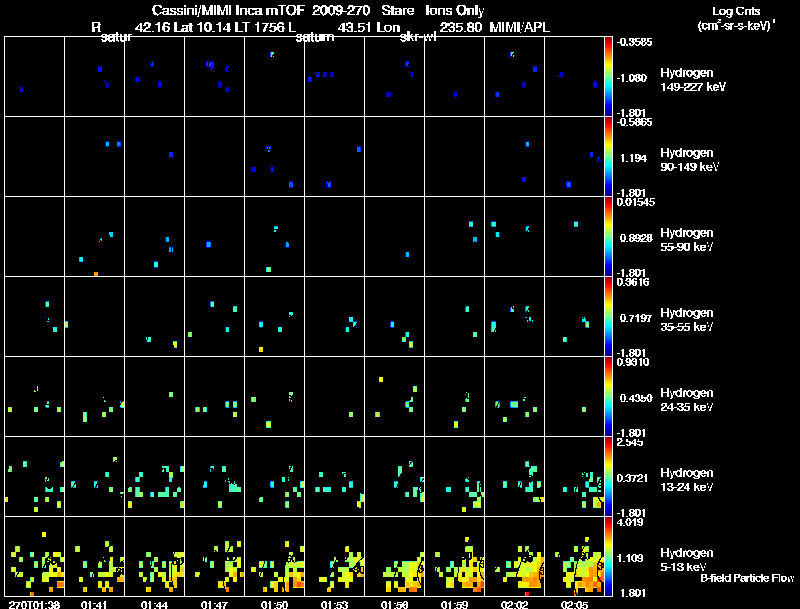Click the plot title Cassini/MIMI Inca mTOF
This screenshot has height=609, width=800.
click(228, 10)
